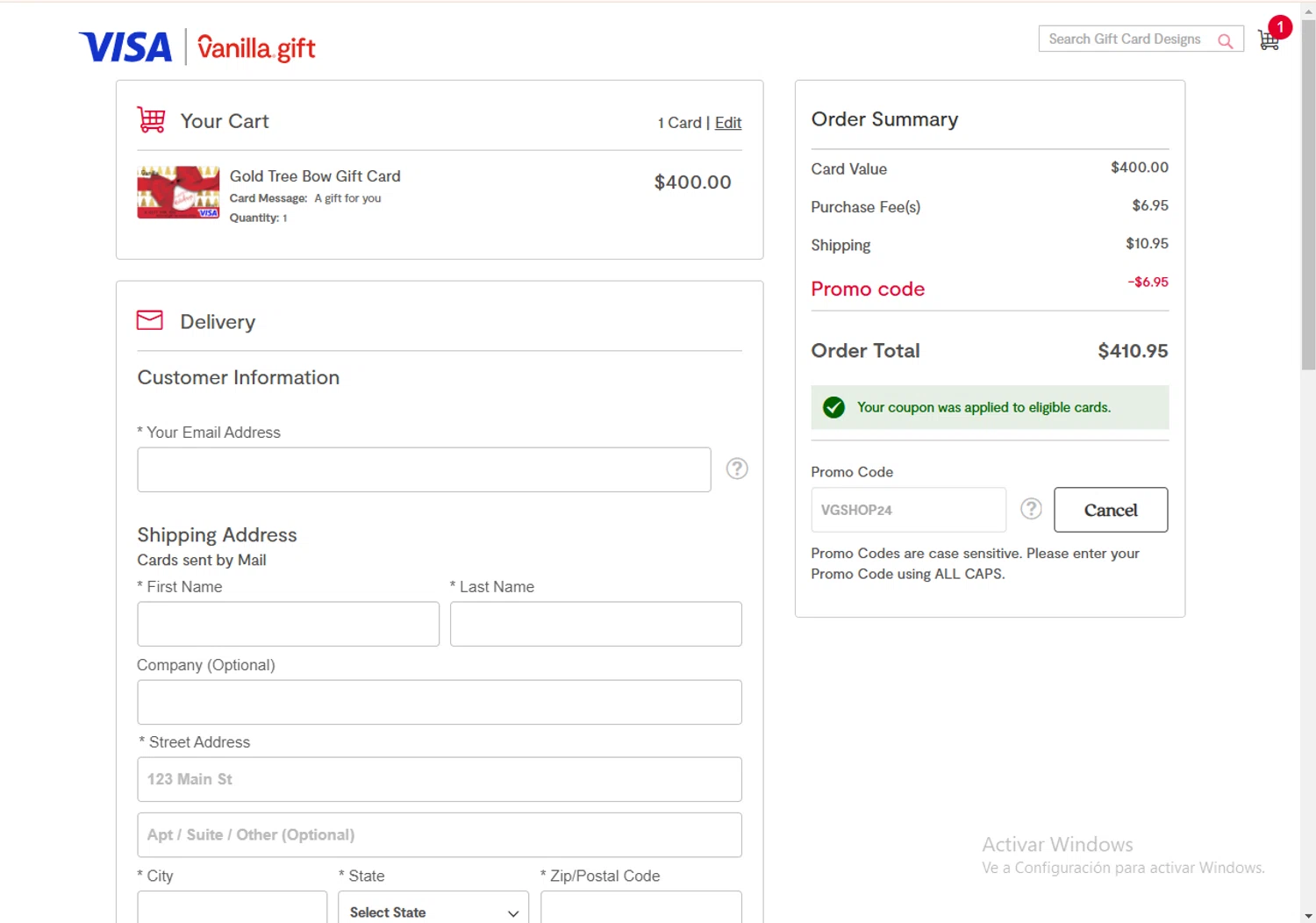Focus the Search Gift Card Designs field
Image resolution: width=1316 pixels, height=923 pixels.
coord(1125,39)
